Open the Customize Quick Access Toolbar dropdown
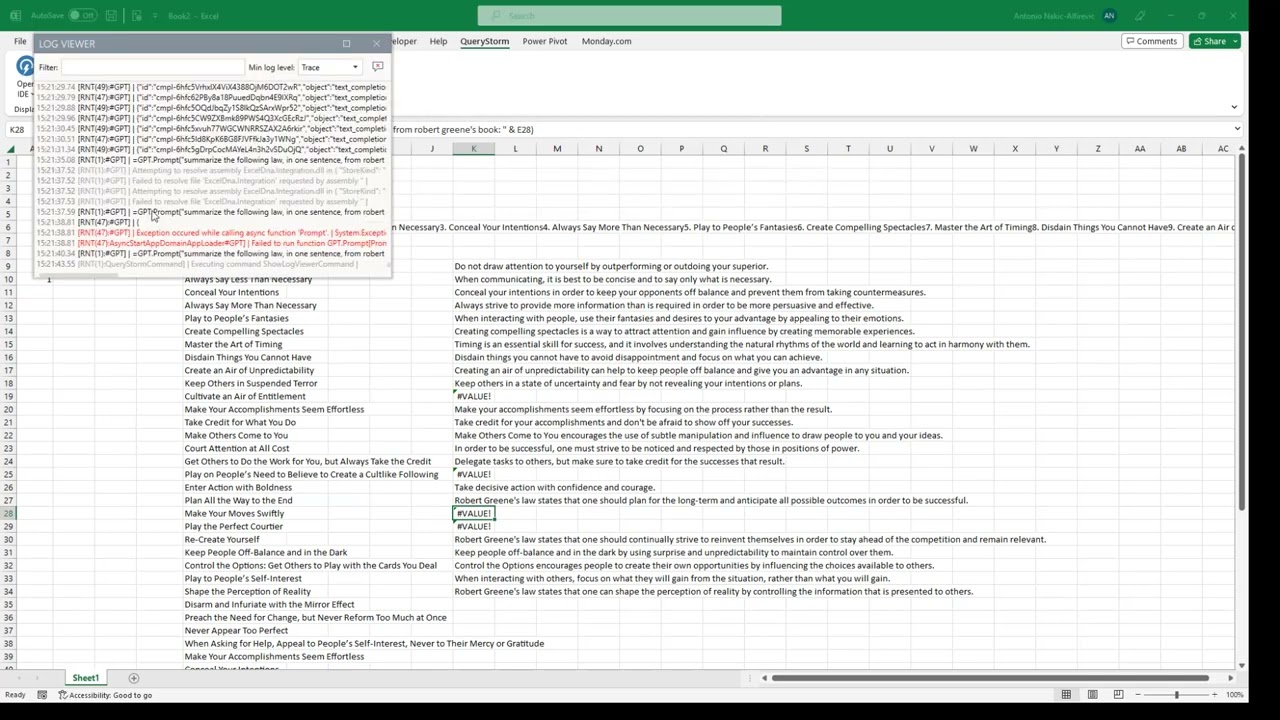 155,15
